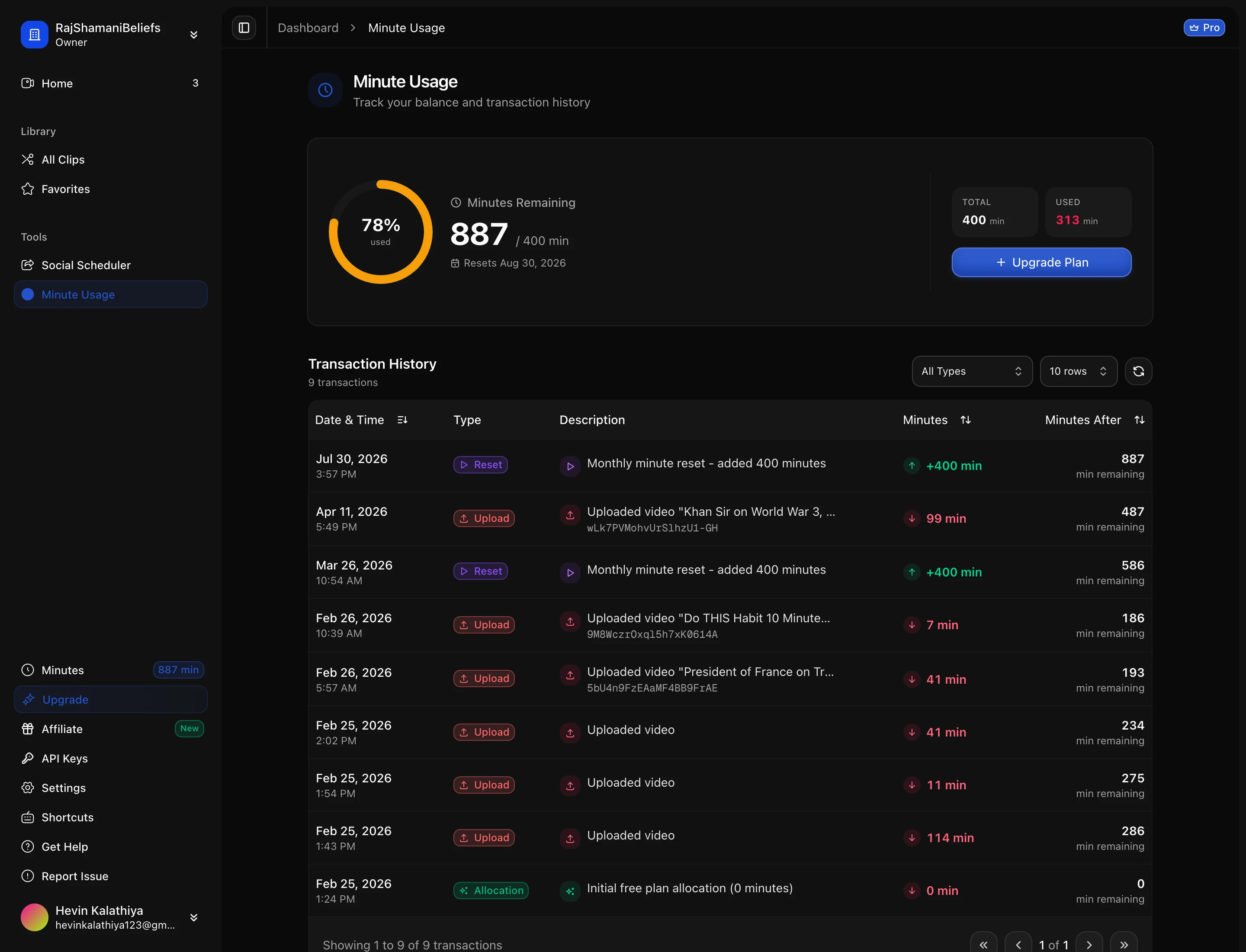Image resolution: width=1246 pixels, height=952 pixels.
Task: Go to the Home menu item
Action: point(110,83)
